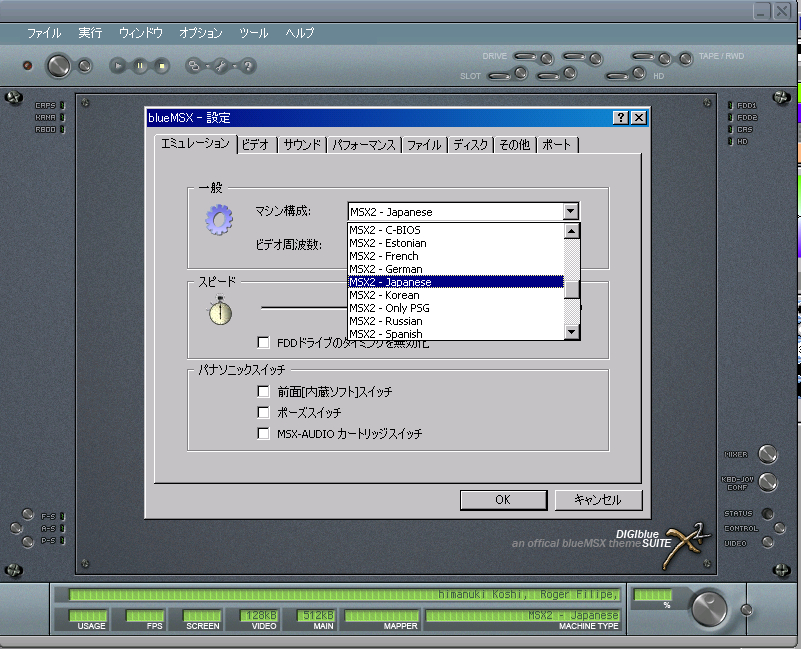
Task: Select MSX2 - Russian from the list
Action: pyautogui.click(x=456, y=321)
